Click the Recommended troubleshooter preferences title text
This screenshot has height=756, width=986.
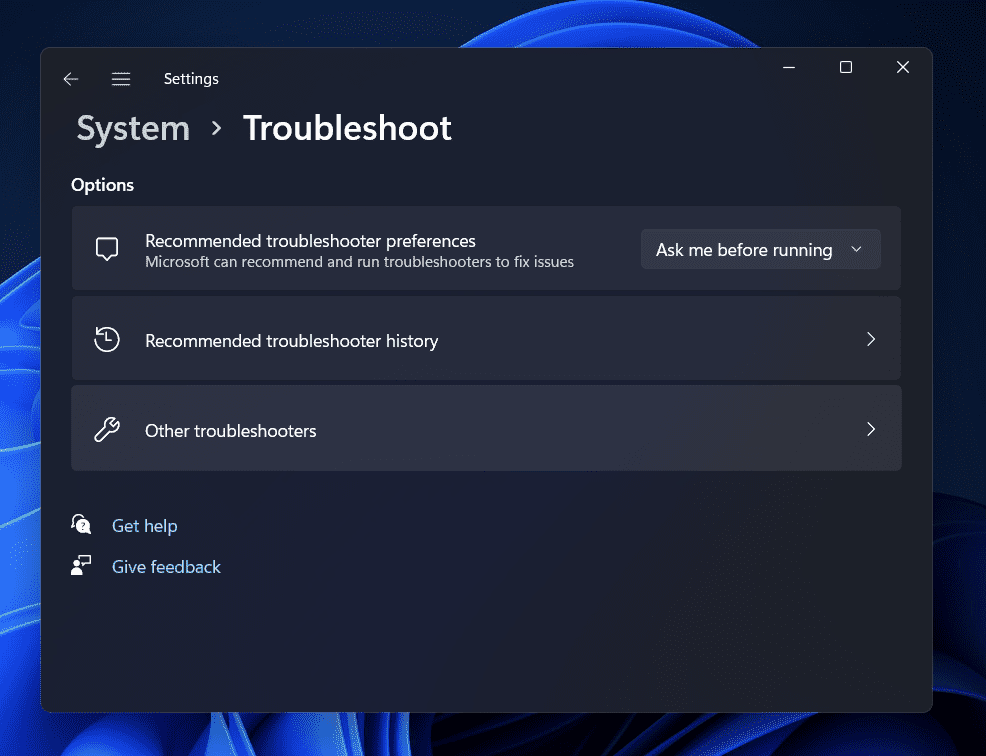point(310,241)
